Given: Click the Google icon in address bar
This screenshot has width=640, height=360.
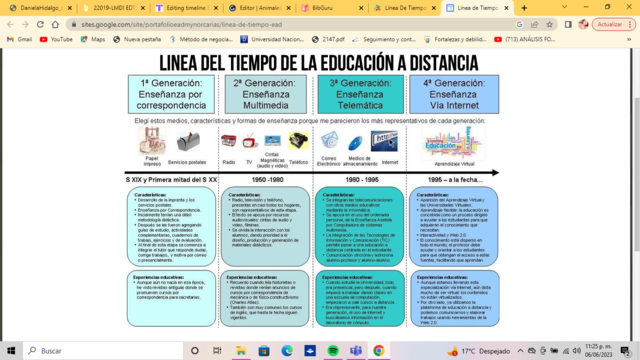Looking at the screenshot, I should [519, 24].
